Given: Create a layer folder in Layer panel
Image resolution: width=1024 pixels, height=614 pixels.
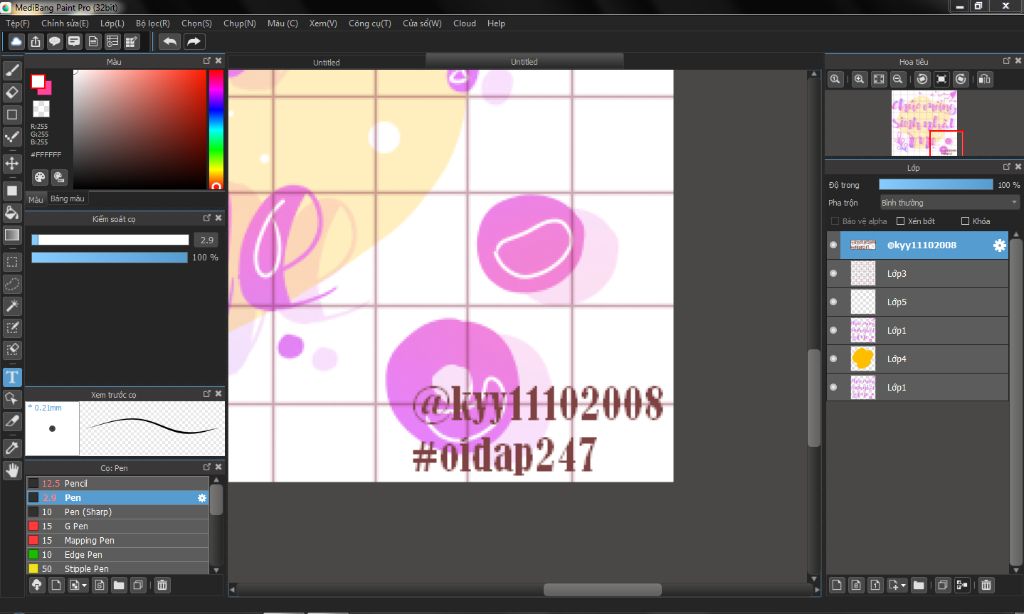Looking at the screenshot, I should pos(918,585).
